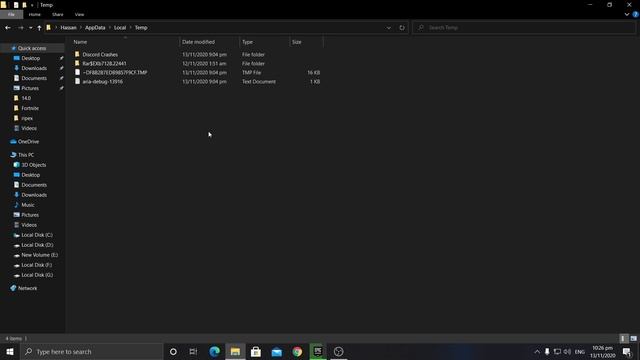The height and width of the screenshot is (360, 640).
Task: Refresh the Temp folder view
Action: pyautogui.click(x=402, y=28)
